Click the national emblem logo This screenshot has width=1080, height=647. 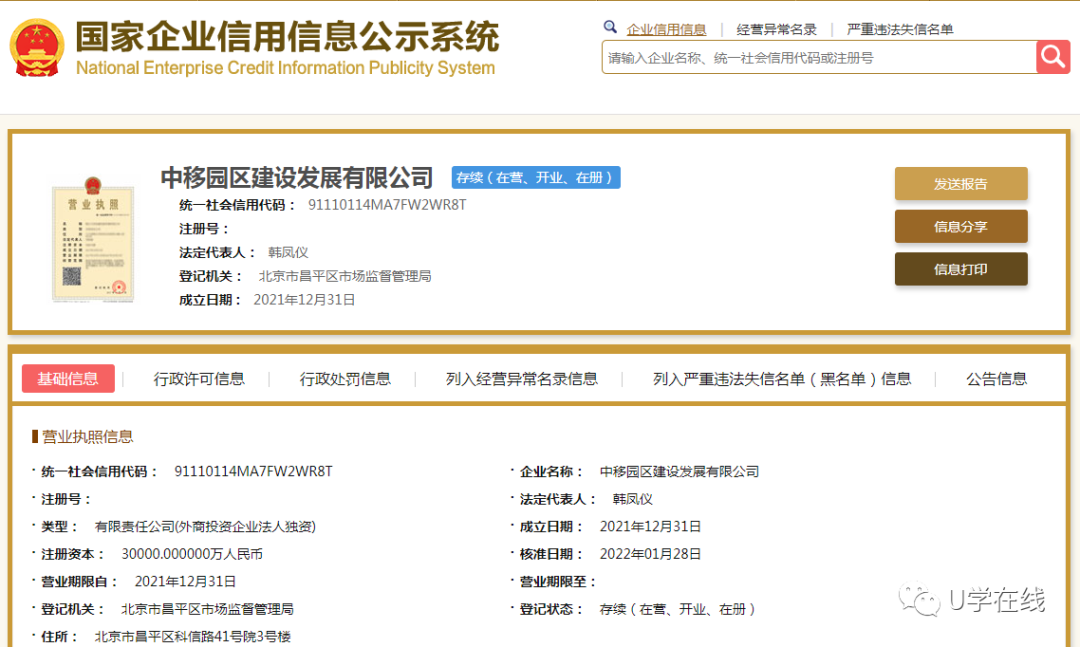coord(37,48)
